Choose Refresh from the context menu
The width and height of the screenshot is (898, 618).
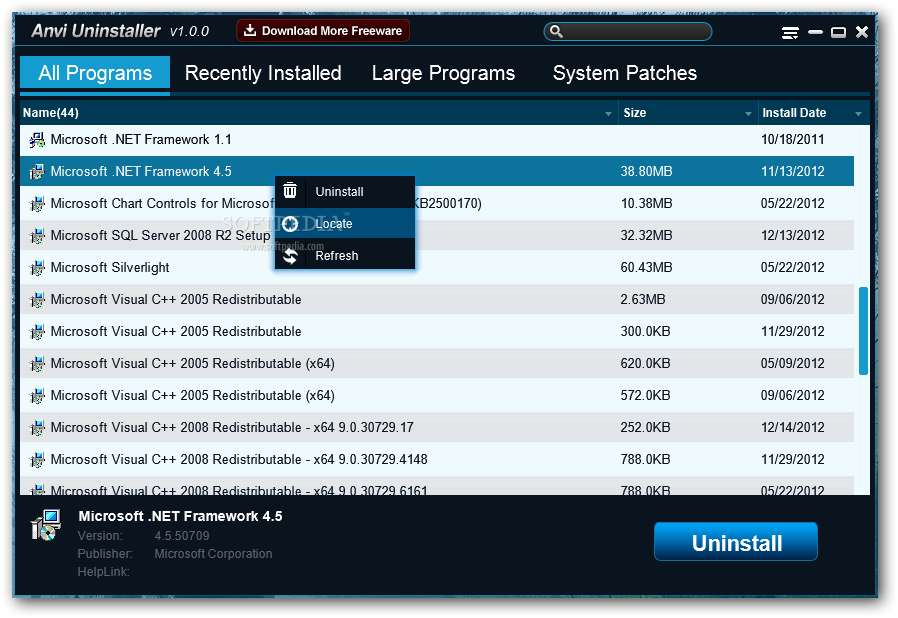click(345, 255)
